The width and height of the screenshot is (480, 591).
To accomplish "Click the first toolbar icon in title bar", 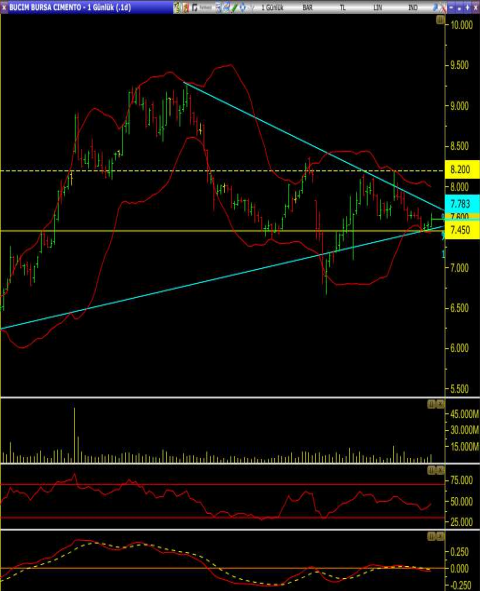I will [177, 7].
